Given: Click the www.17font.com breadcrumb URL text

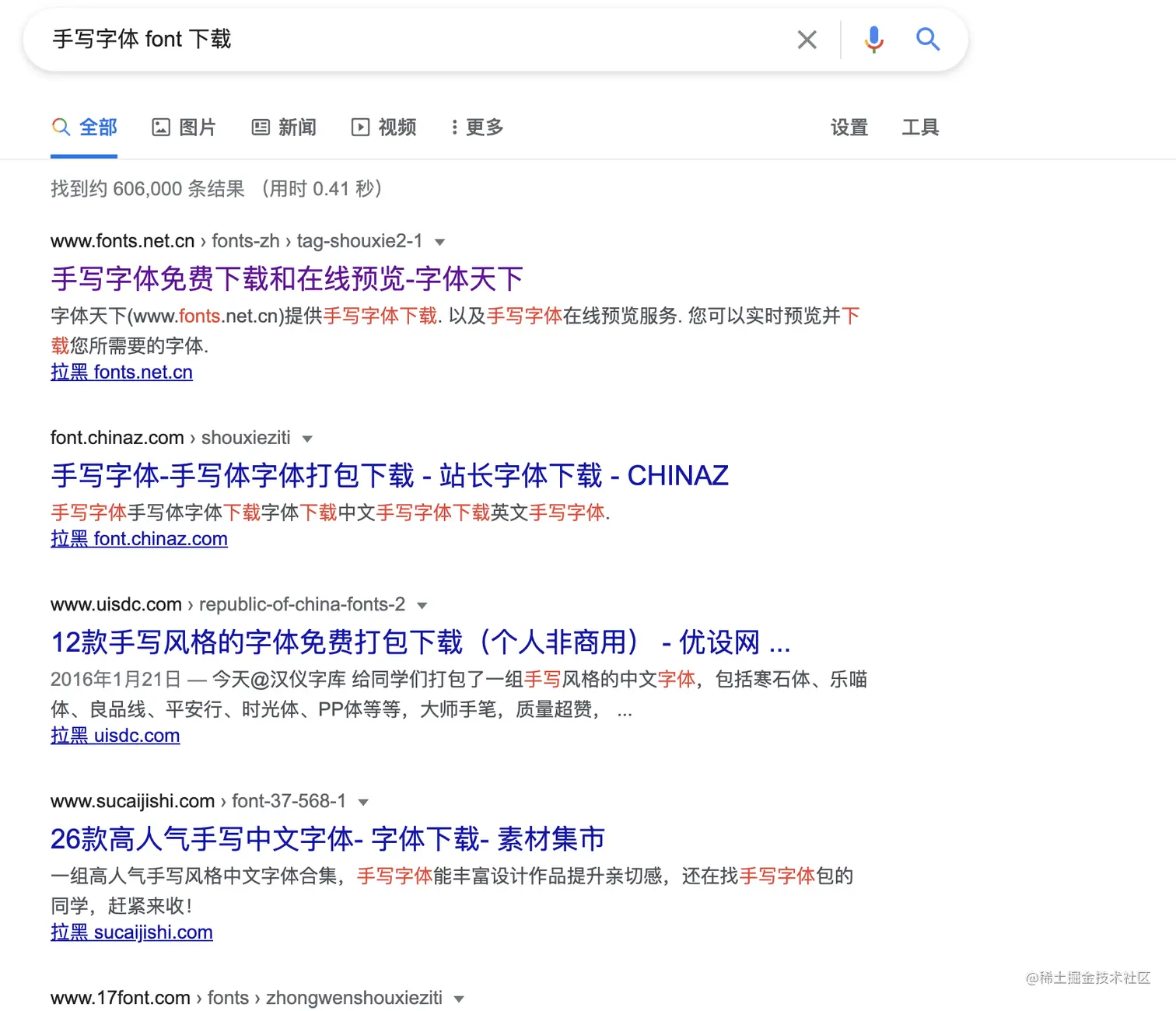Looking at the screenshot, I should tap(247, 998).
